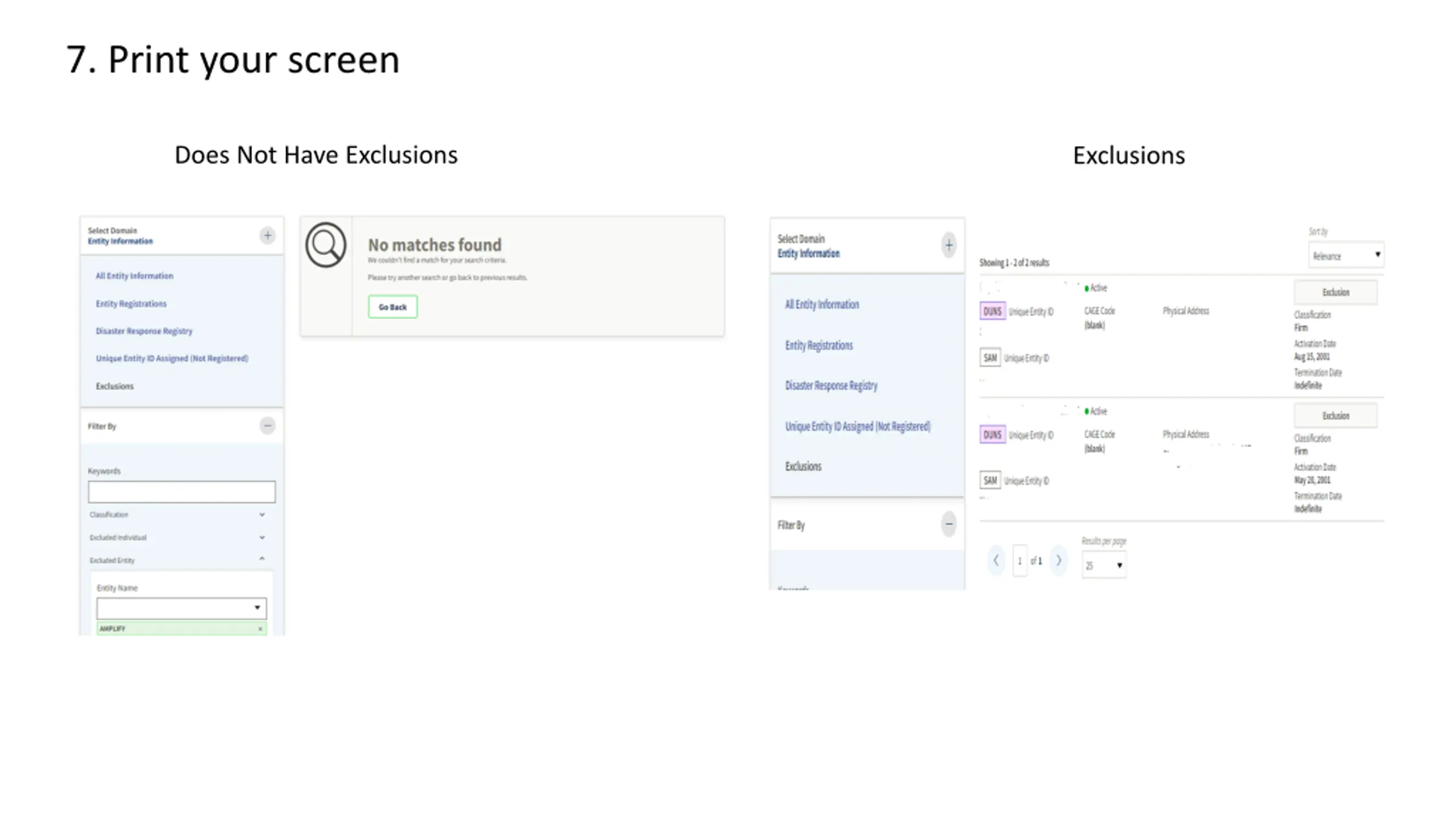
Task: Open the Sort by Relevance dropdown
Action: pyautogui.click(x=1346, y=255)
